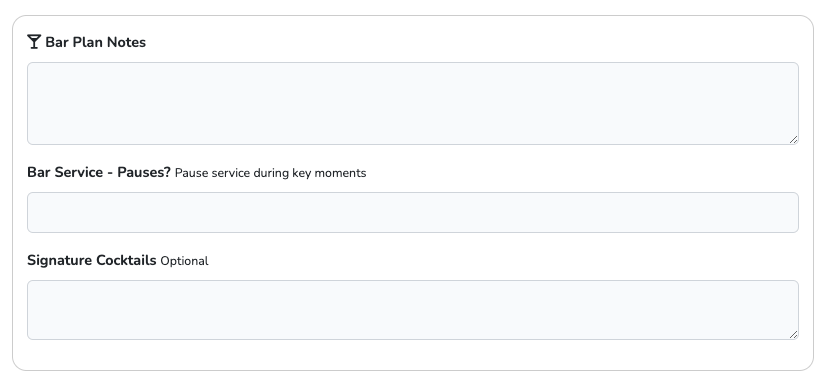Place cursor in the large notes box under Bar Plan Notes

coord(413,103)
